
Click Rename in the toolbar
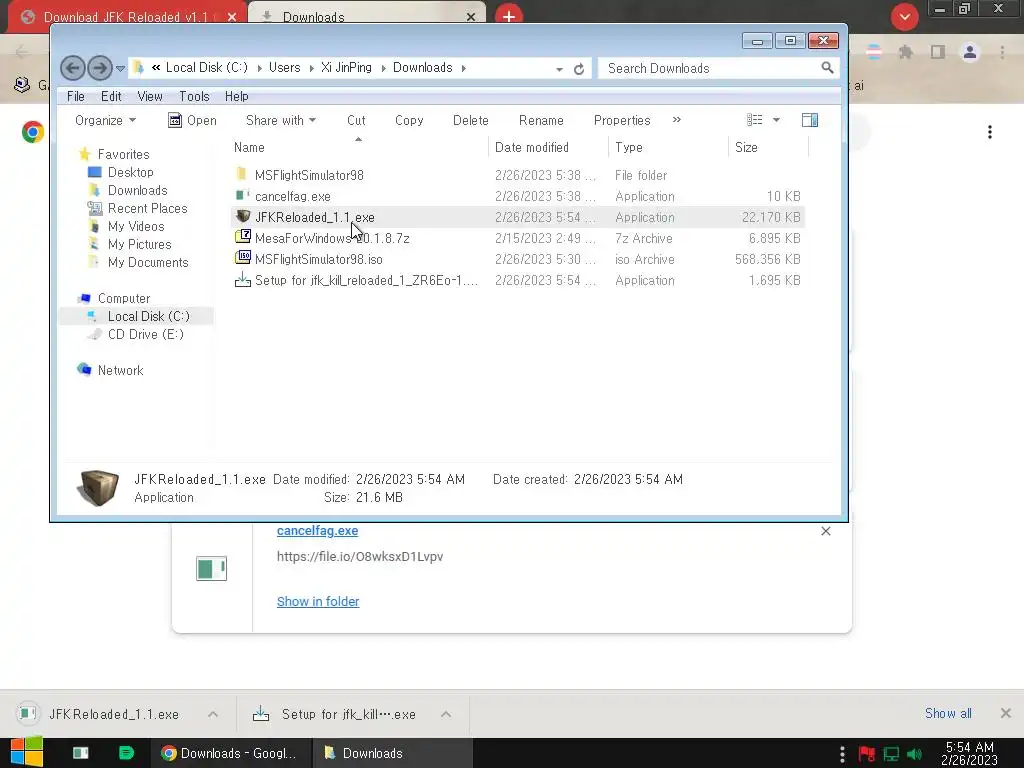pos(541,120)
